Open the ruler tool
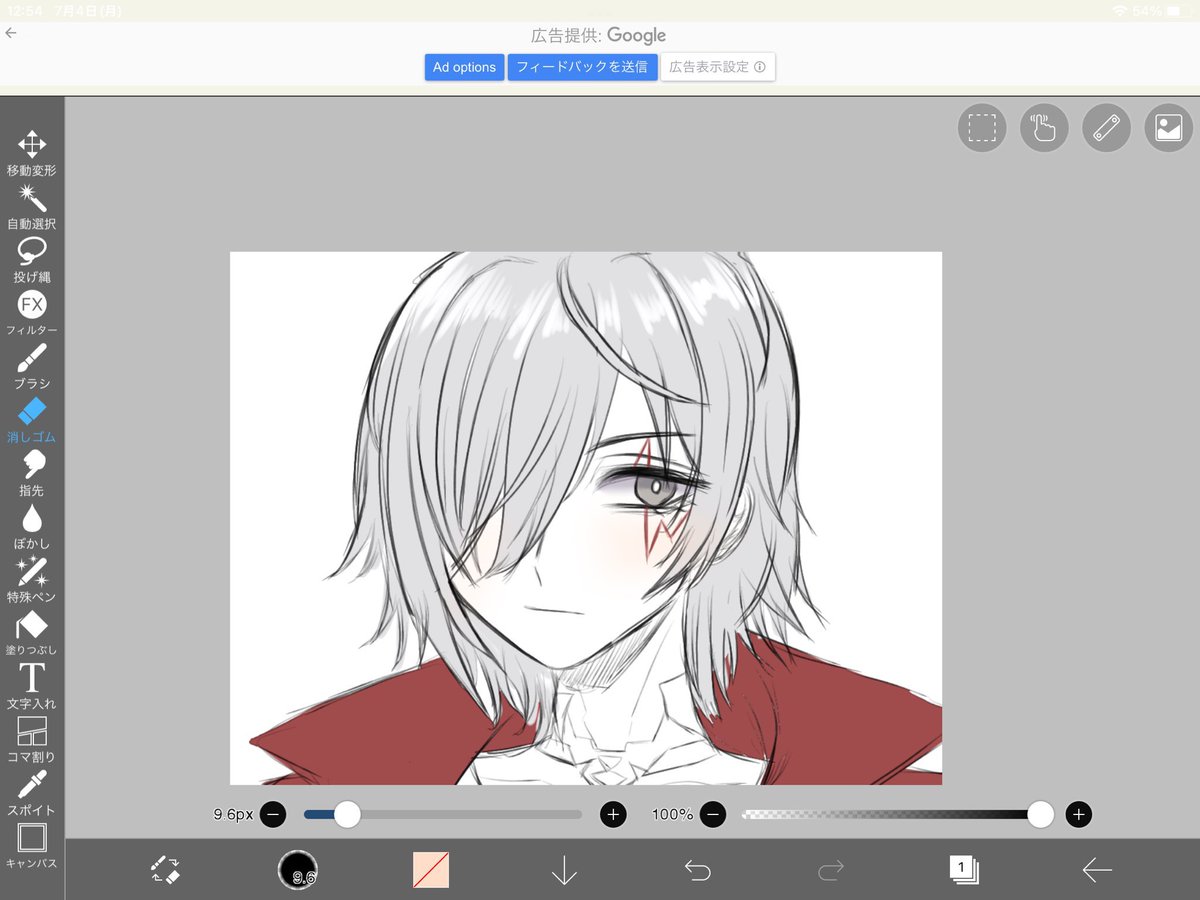 pyautogui.click(x=1106, y=128)
